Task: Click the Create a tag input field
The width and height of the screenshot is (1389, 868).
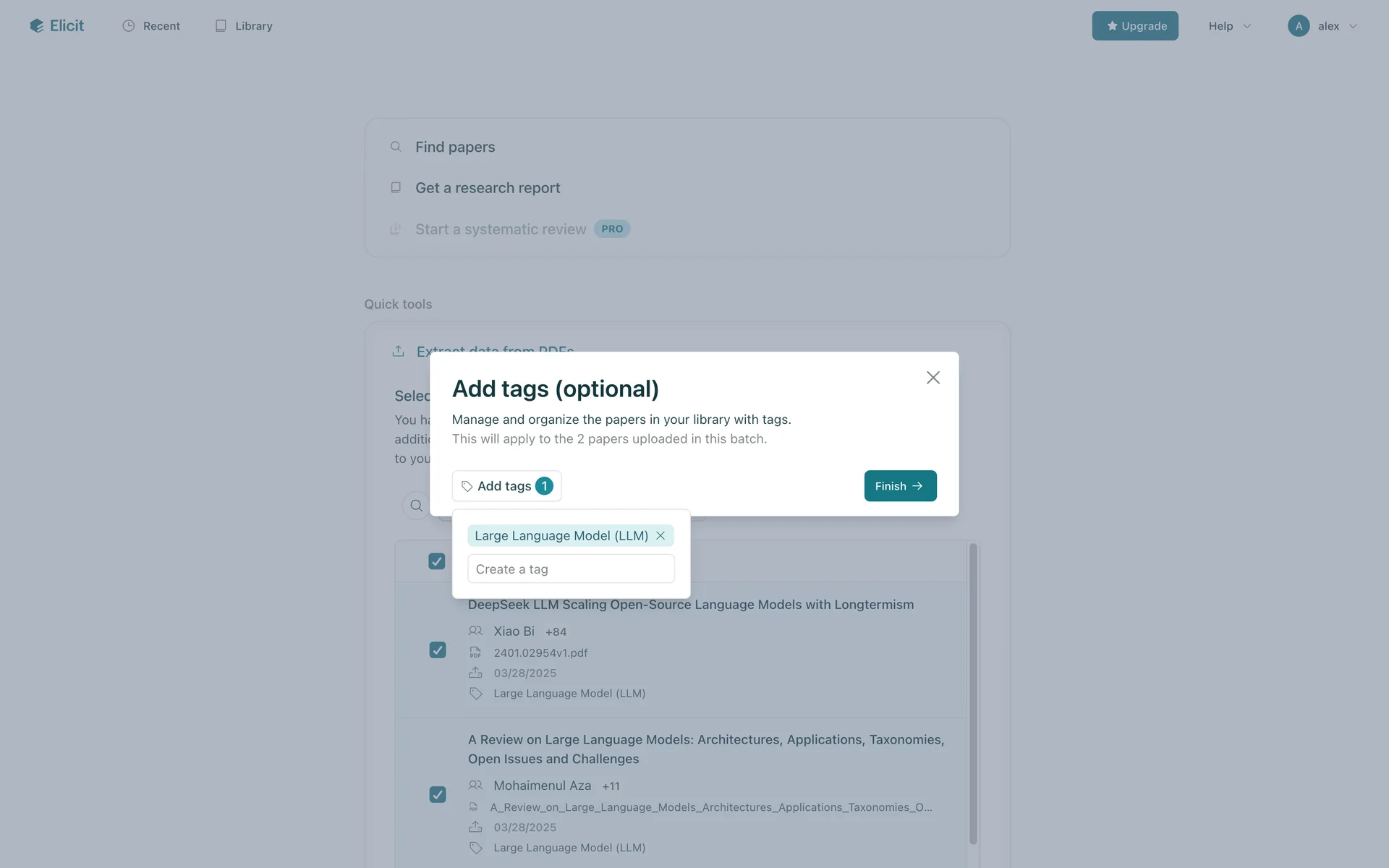Action: coord(571,569)
